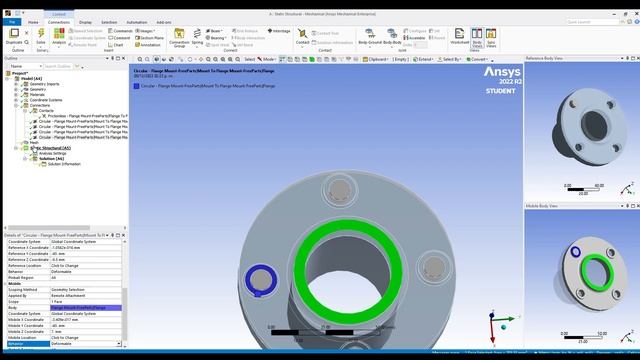640x360 pixels.
Task: Click the Assemble joints icon
Action: click(x=414, y=38)
